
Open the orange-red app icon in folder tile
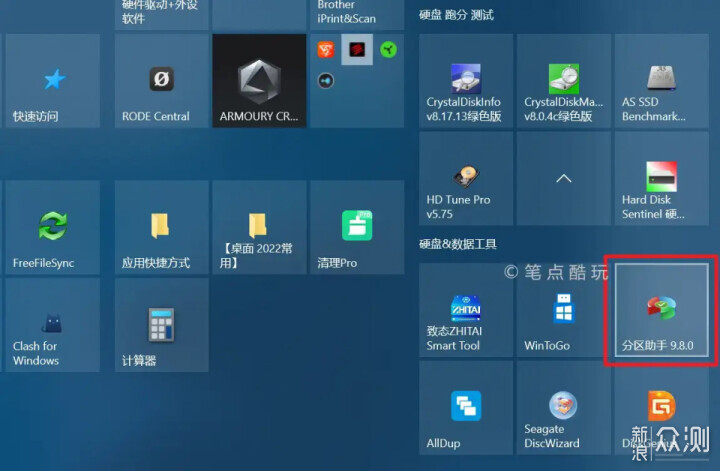pos(326,50)
